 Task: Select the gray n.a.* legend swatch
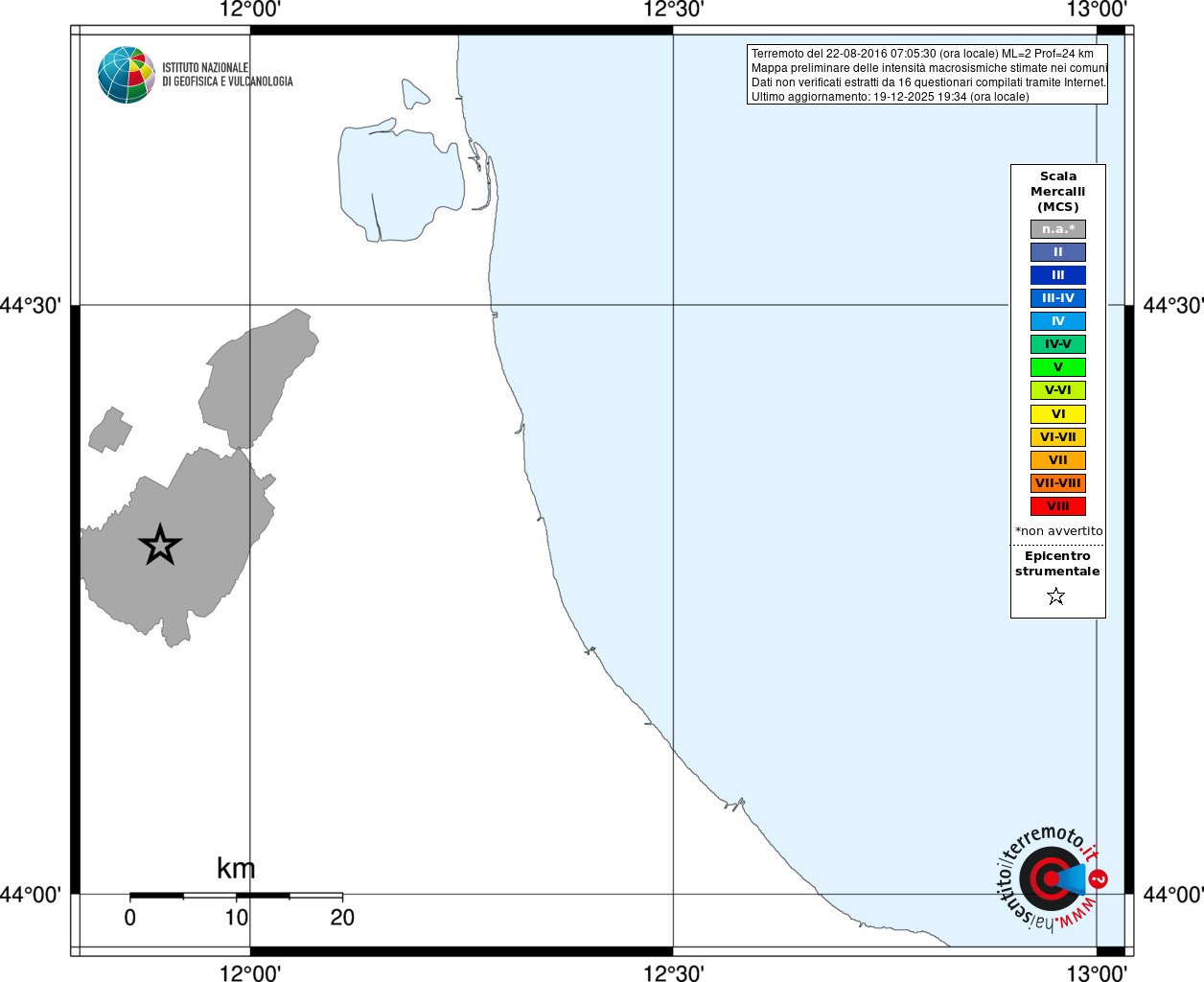[1058, 229]
